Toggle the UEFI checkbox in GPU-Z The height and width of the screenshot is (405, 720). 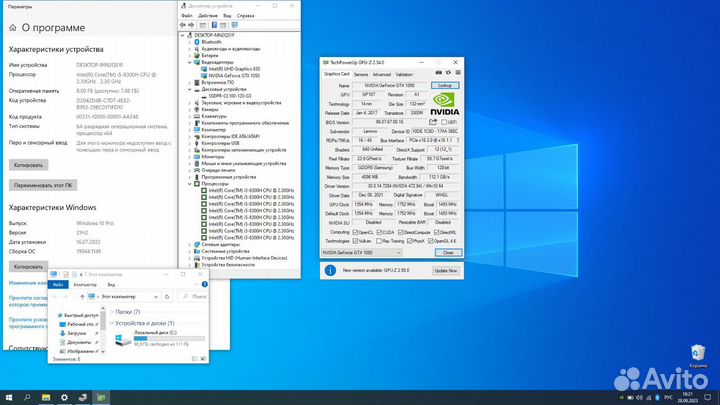click(444, 122)
